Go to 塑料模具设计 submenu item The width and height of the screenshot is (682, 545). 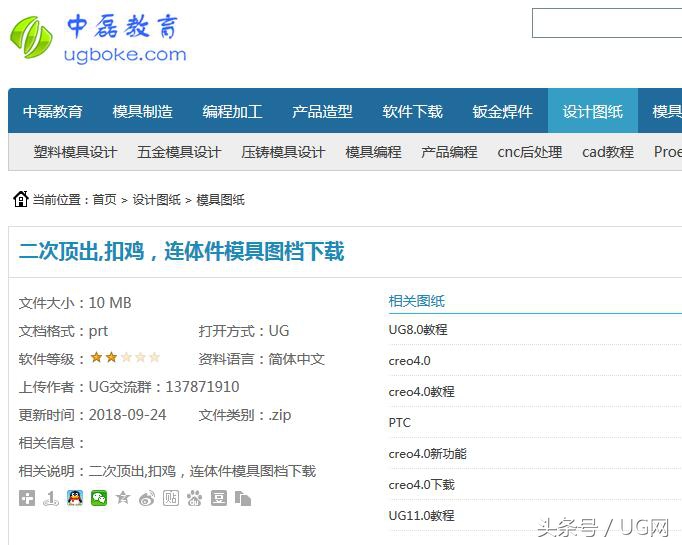[75, 152]
